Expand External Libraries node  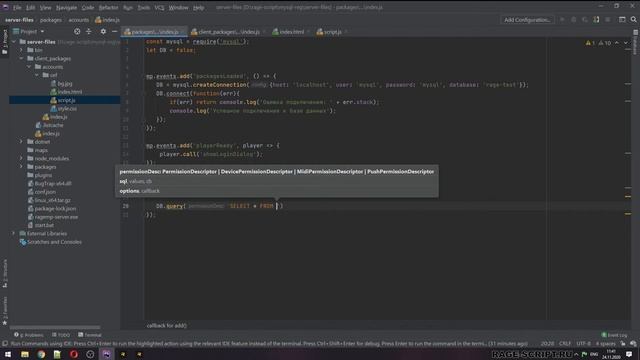point(14,233)
